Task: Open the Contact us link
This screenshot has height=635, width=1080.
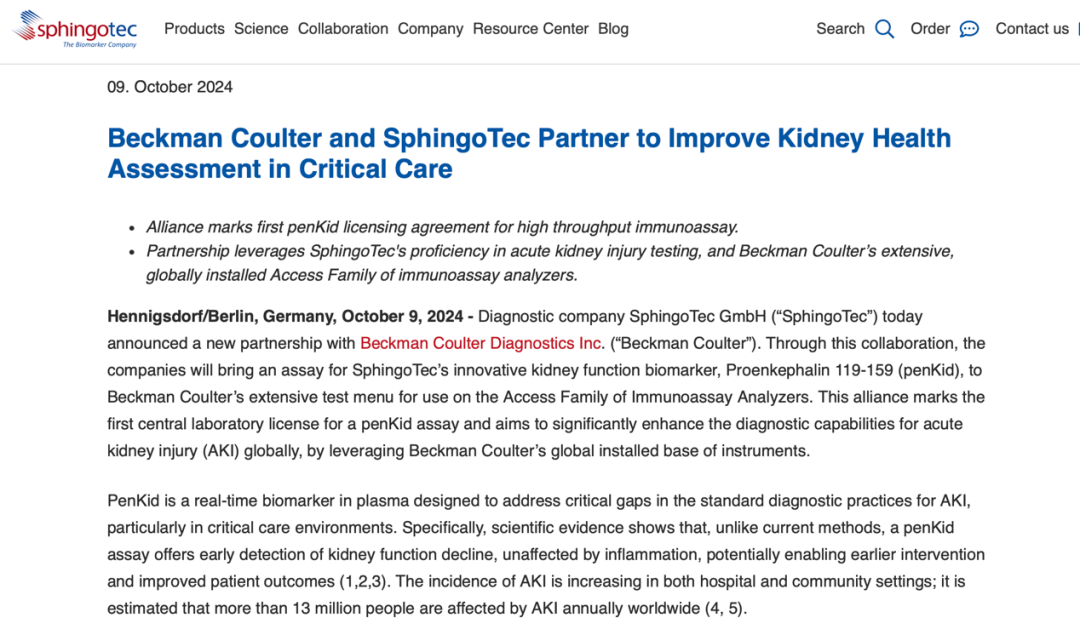Action: (1032, 29)
